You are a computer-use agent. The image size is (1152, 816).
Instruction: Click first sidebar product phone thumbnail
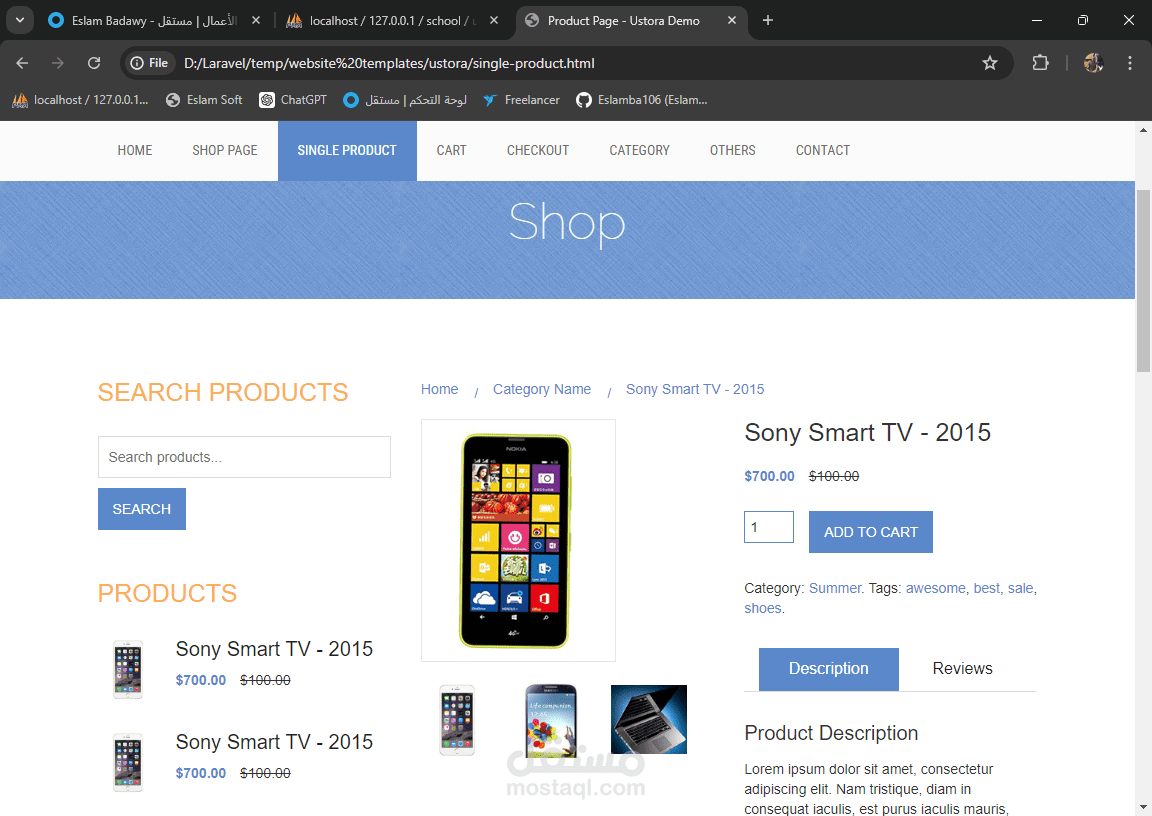[x=128, y=669]
